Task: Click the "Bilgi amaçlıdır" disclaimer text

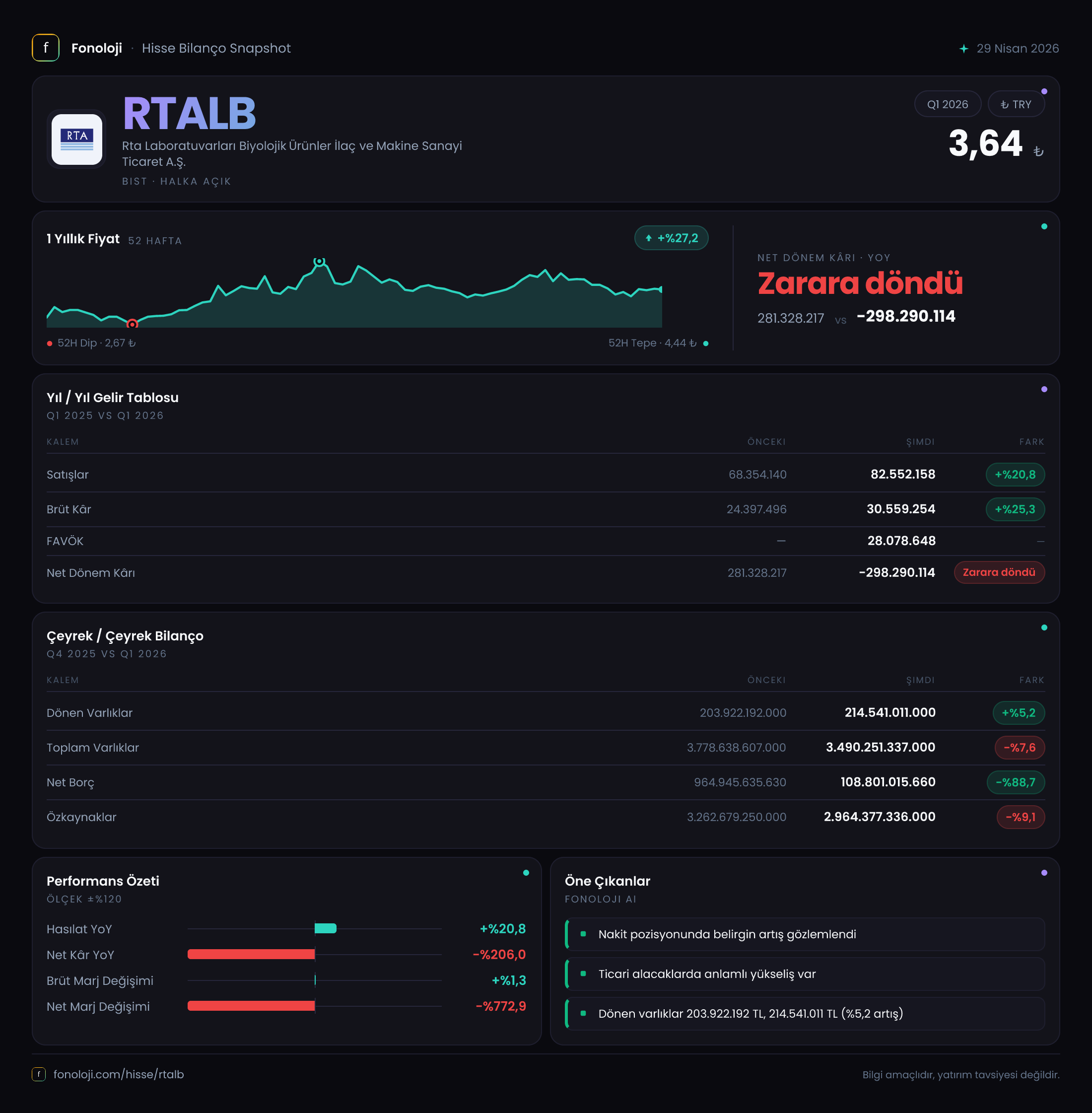Action: (x=960, y=1075)
